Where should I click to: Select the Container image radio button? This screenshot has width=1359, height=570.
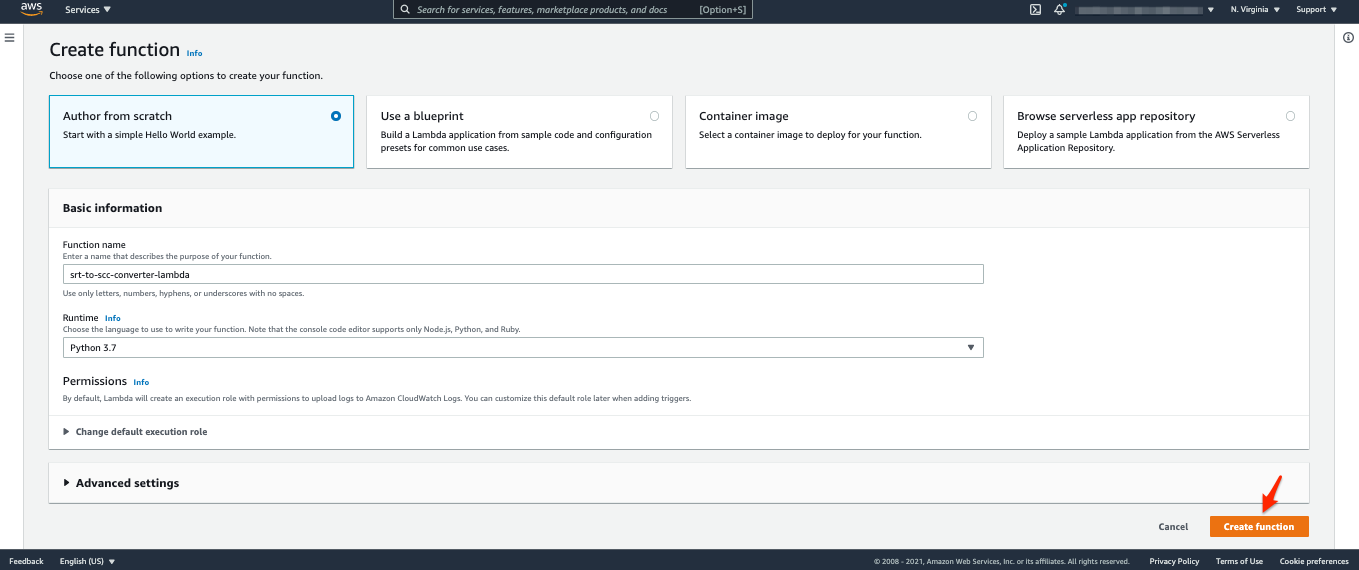pos(972,116)
